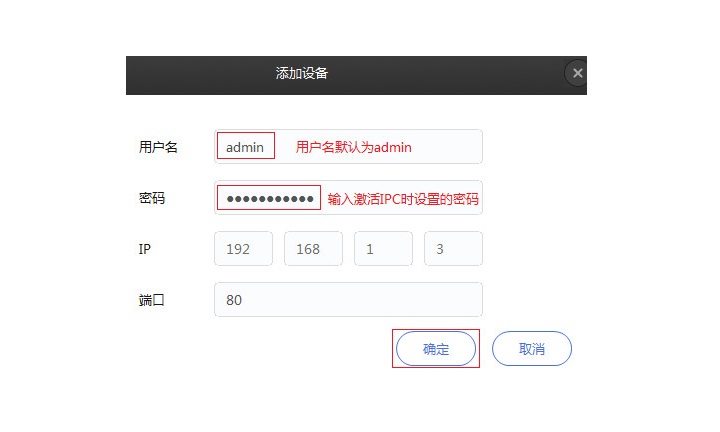Click the red hint 用户名默认为admin
The height and width of the screenshot is (432, 720).
coord(354,147)
